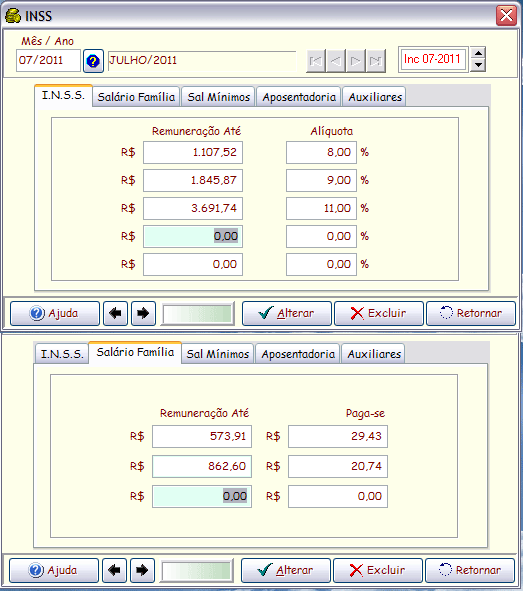Image resolution: width=523 pixels, height=591 pixels.
Task: Click Paga-se field with 0,00
Action: point(338,496)
